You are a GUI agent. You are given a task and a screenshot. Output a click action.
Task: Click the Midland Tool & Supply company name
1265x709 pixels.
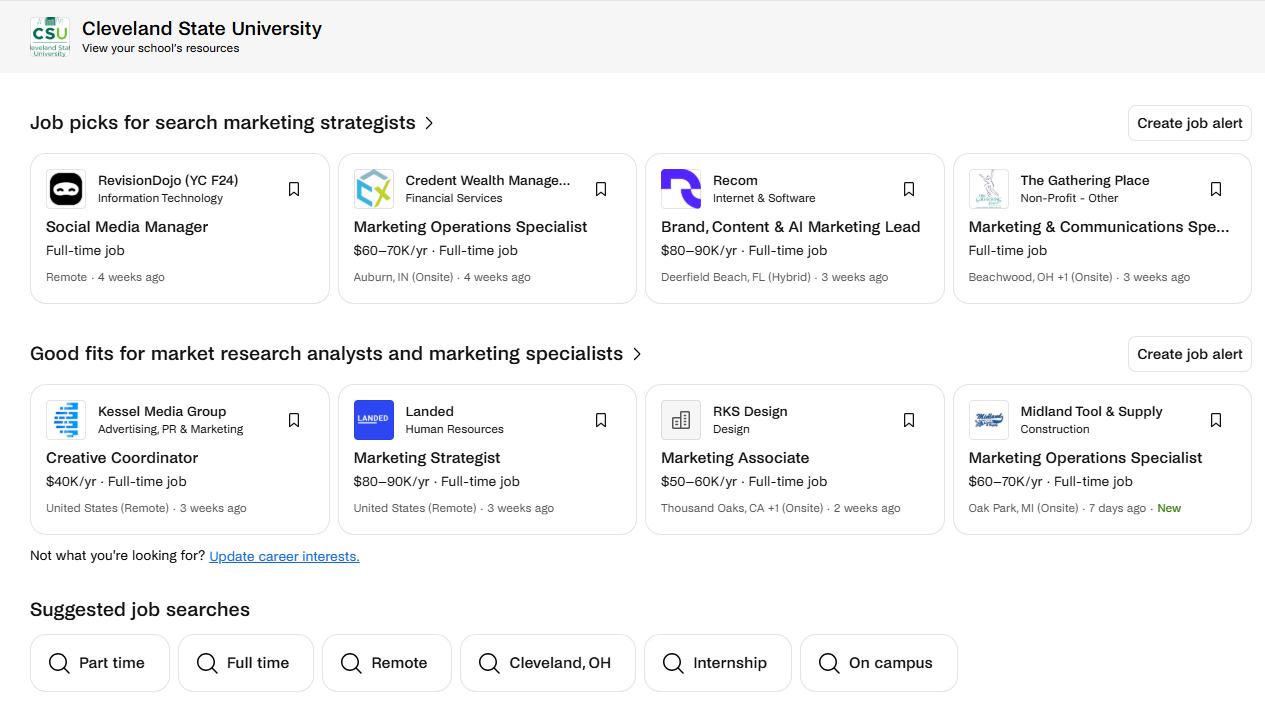1091,412
